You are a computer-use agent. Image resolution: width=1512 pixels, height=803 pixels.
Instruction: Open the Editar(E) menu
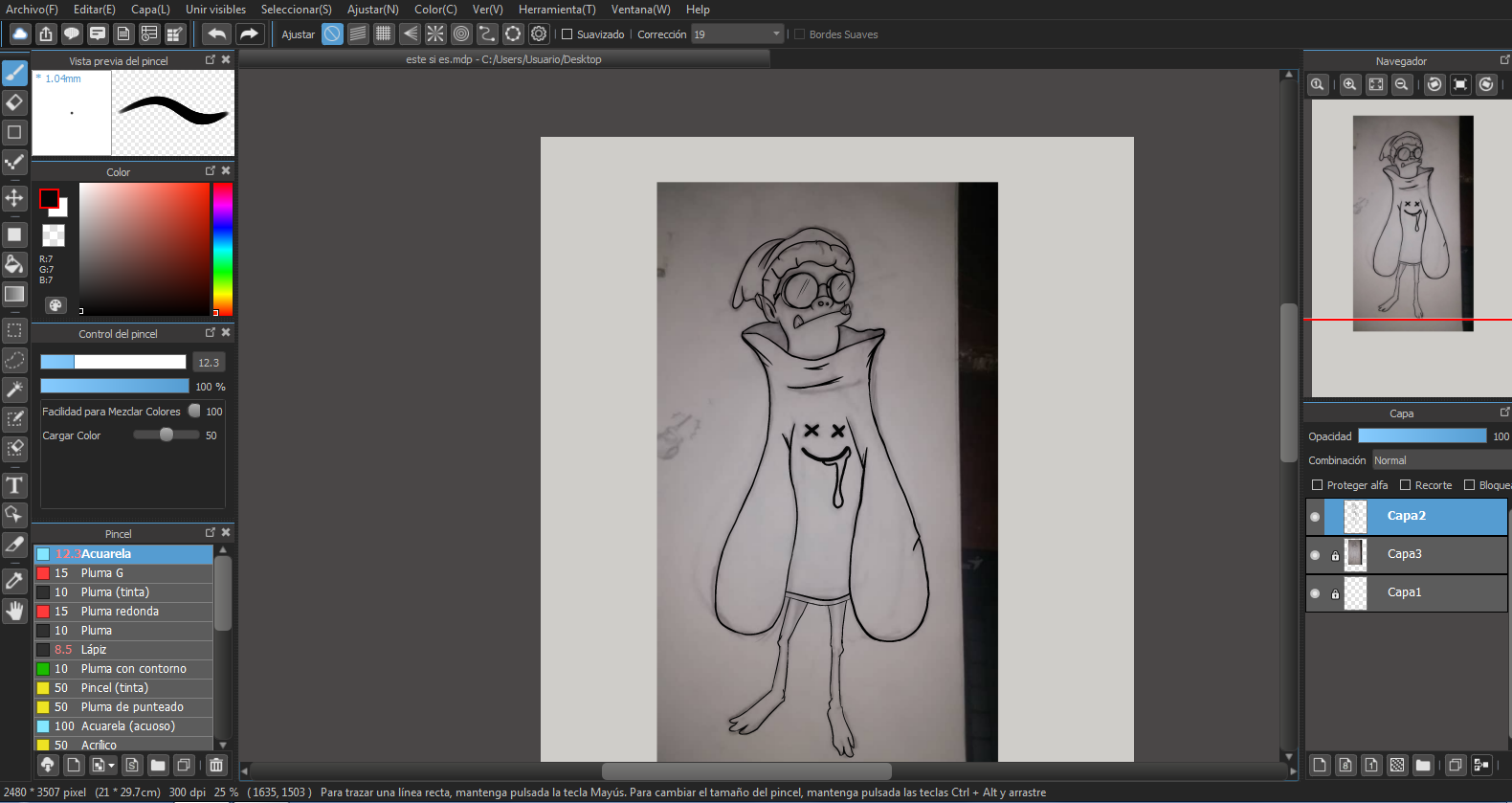point(95,10)
